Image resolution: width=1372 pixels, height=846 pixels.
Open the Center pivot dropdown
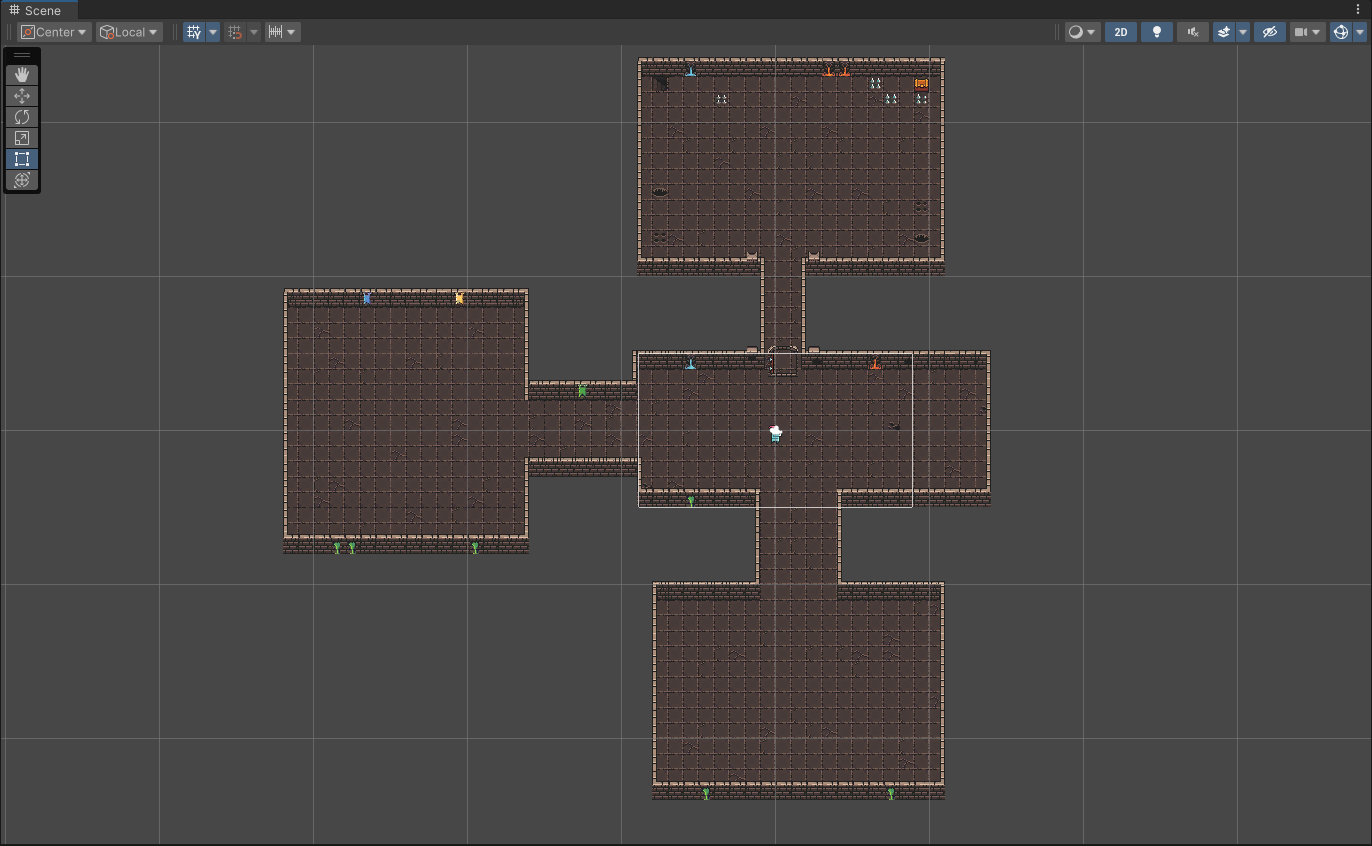(55, 32)
